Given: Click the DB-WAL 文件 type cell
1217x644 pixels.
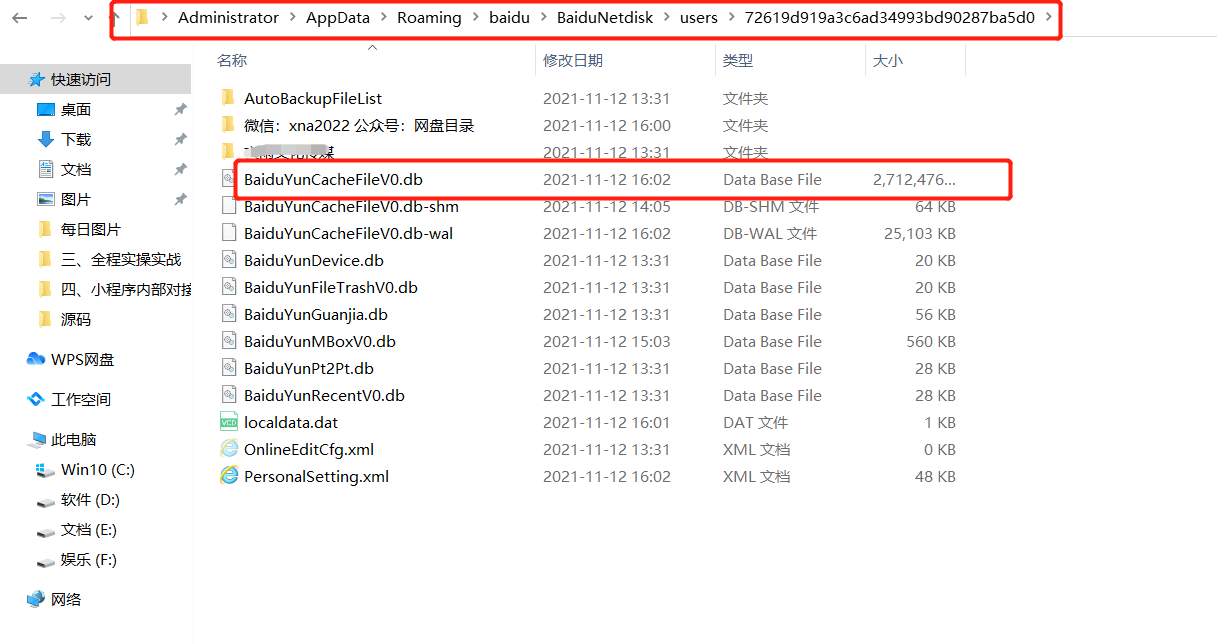Looking at the screenshot, I should point(770,233).
